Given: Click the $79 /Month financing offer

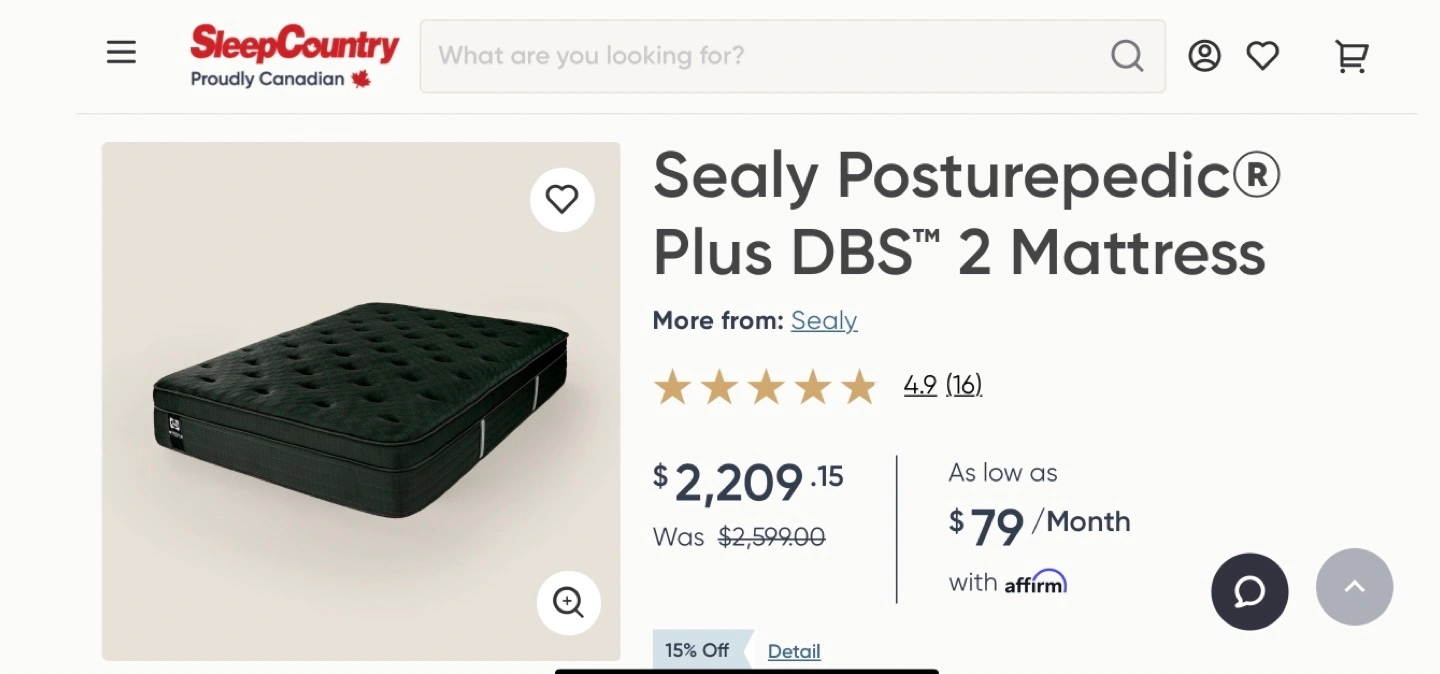Looking at the screenshot, I should (x=1039, y=525).
